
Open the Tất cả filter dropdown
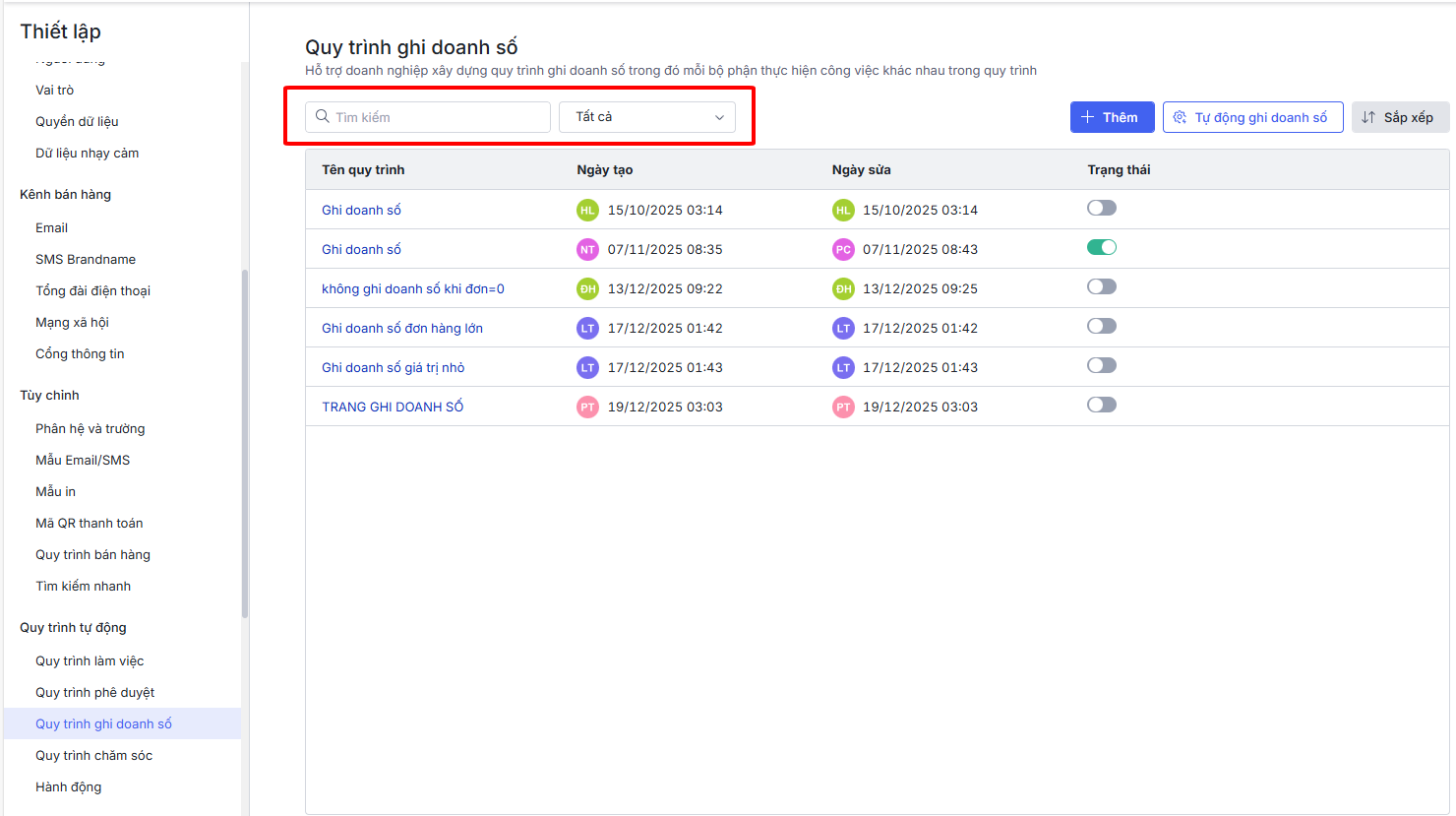[647, 117]
